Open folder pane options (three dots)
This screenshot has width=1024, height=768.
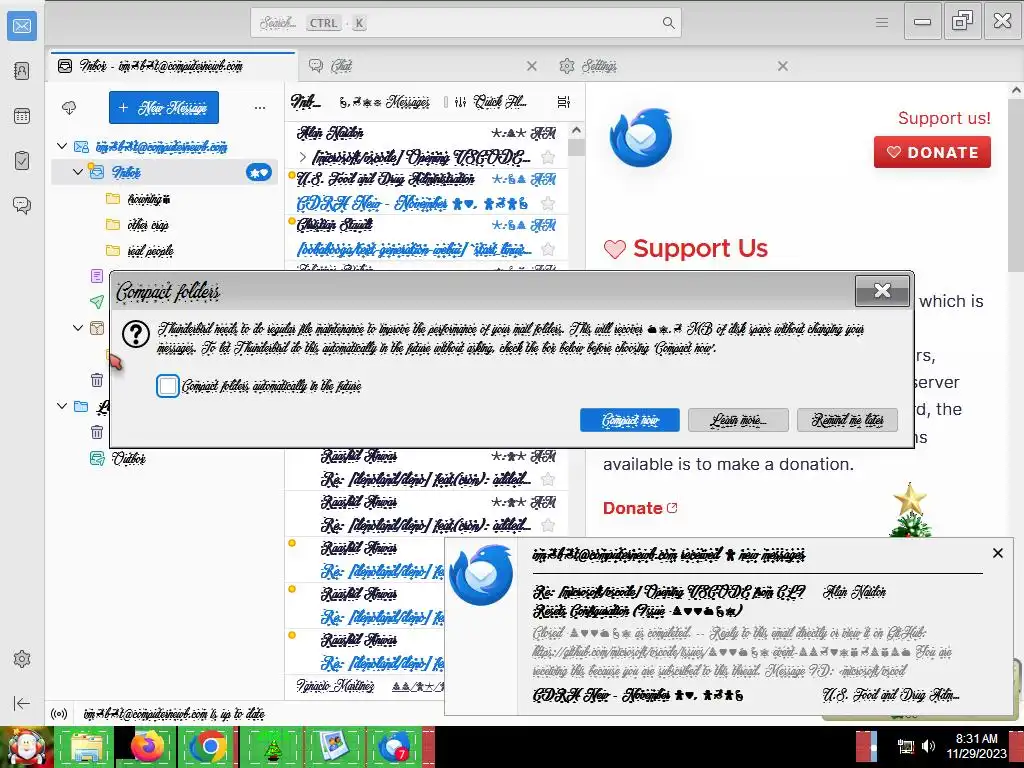[x=260, y=108]
